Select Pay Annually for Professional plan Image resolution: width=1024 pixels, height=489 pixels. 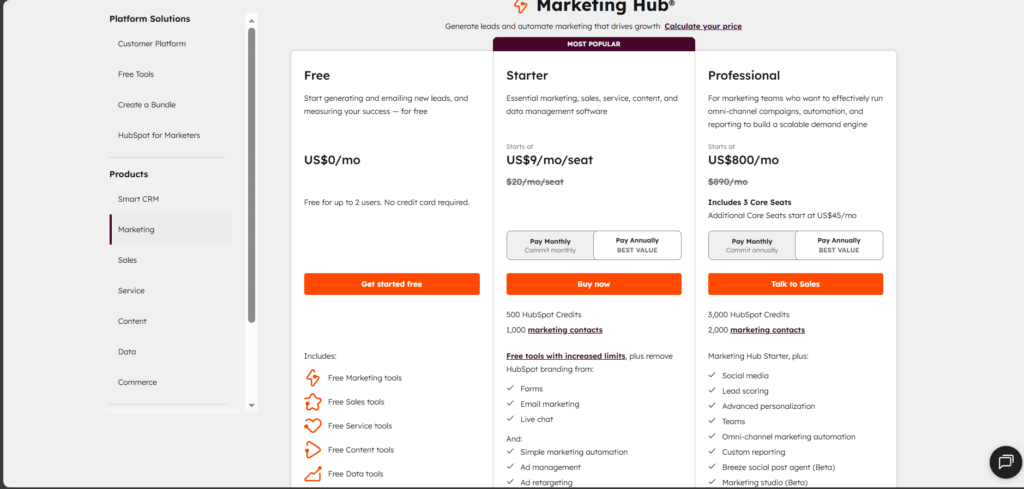(x=839, y=245)
